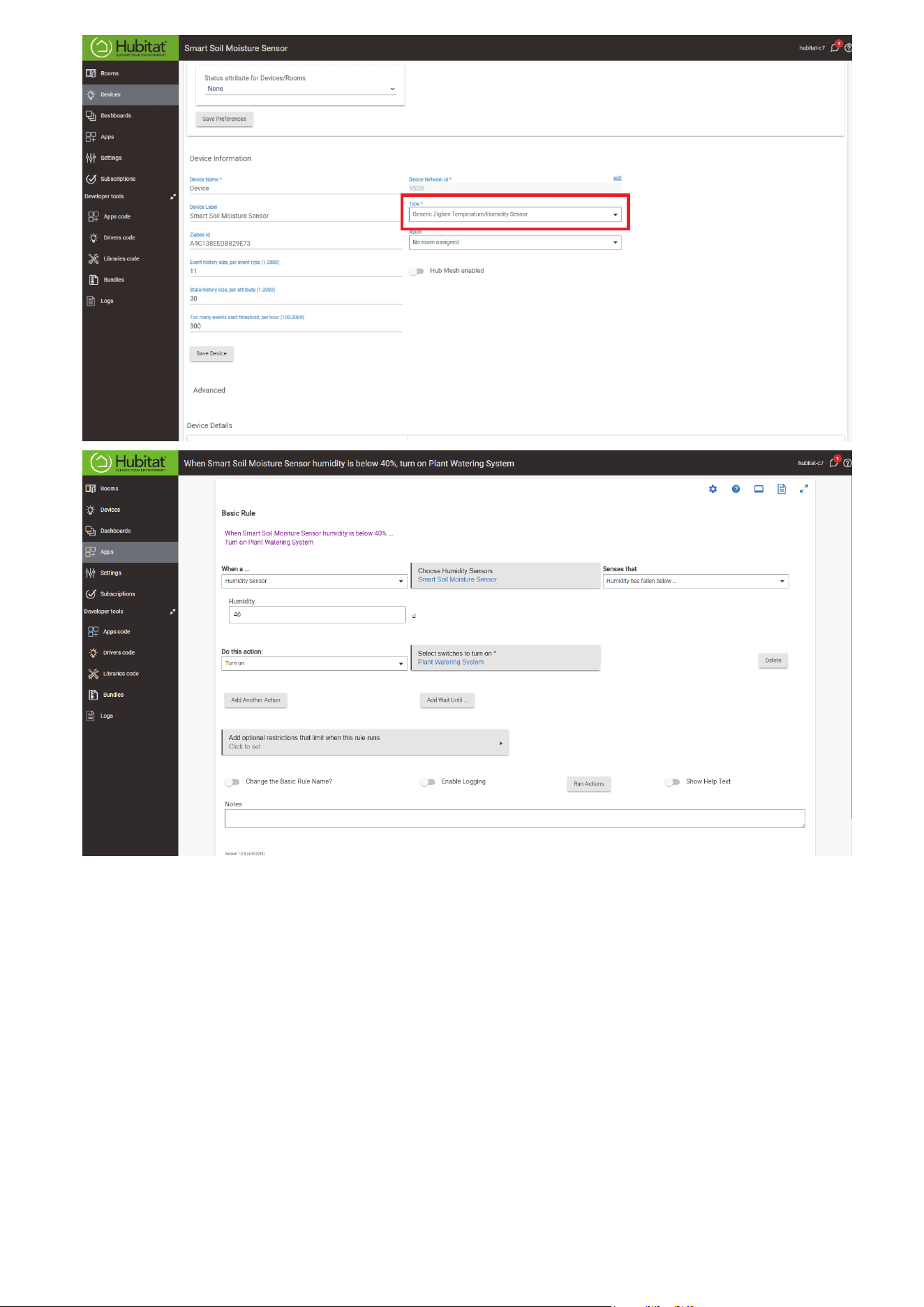Open the Do this action dropdown
Viewport: 924px width, 1307px height.
pos(314,663)
